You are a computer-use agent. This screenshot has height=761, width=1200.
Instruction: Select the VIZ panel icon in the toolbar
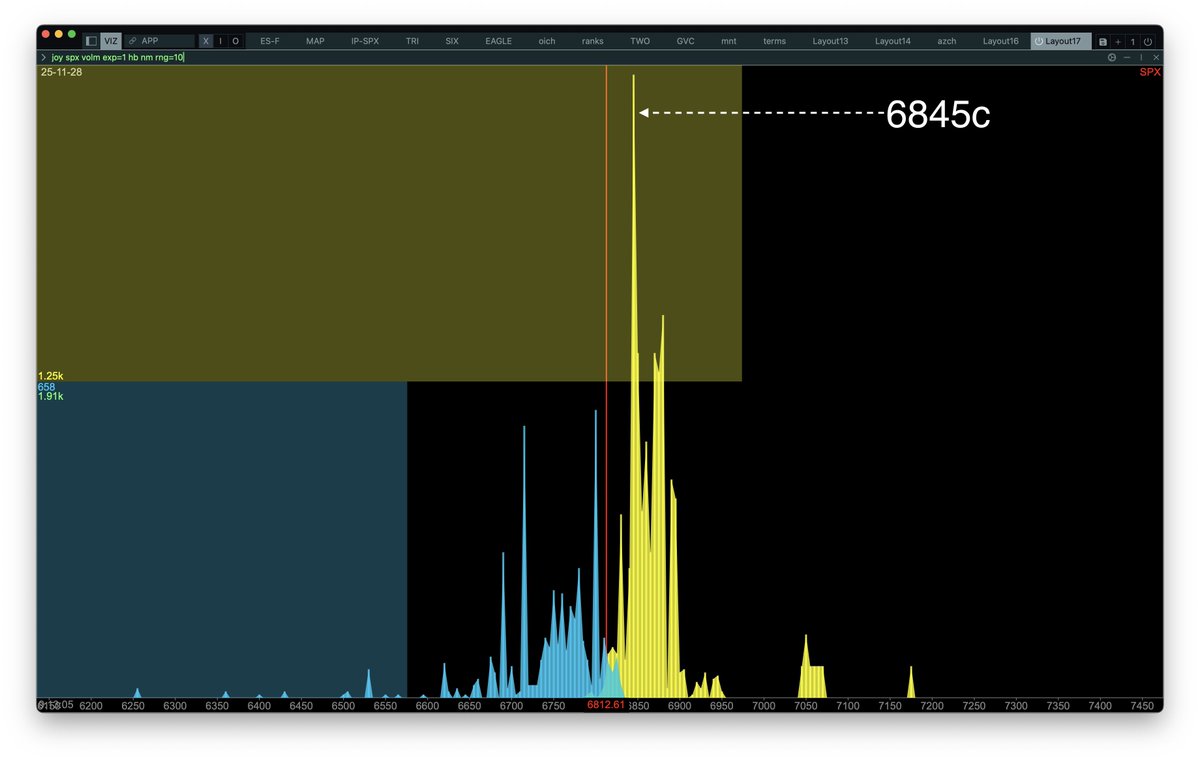tap(110, 41)
